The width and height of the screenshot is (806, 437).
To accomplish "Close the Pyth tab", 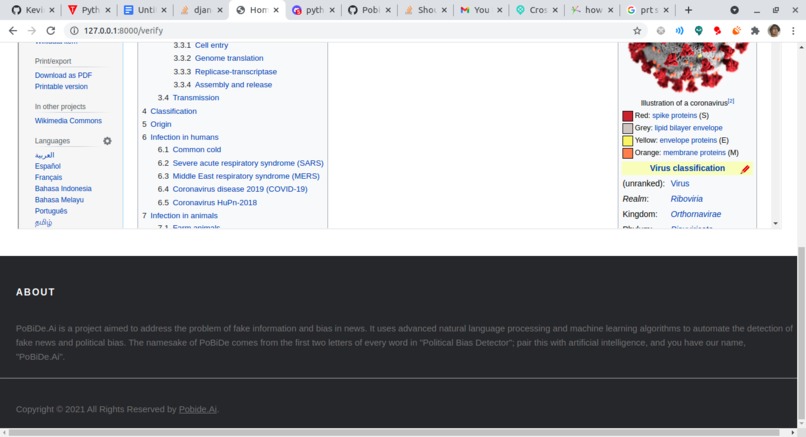I will click(x=108, y=10).
